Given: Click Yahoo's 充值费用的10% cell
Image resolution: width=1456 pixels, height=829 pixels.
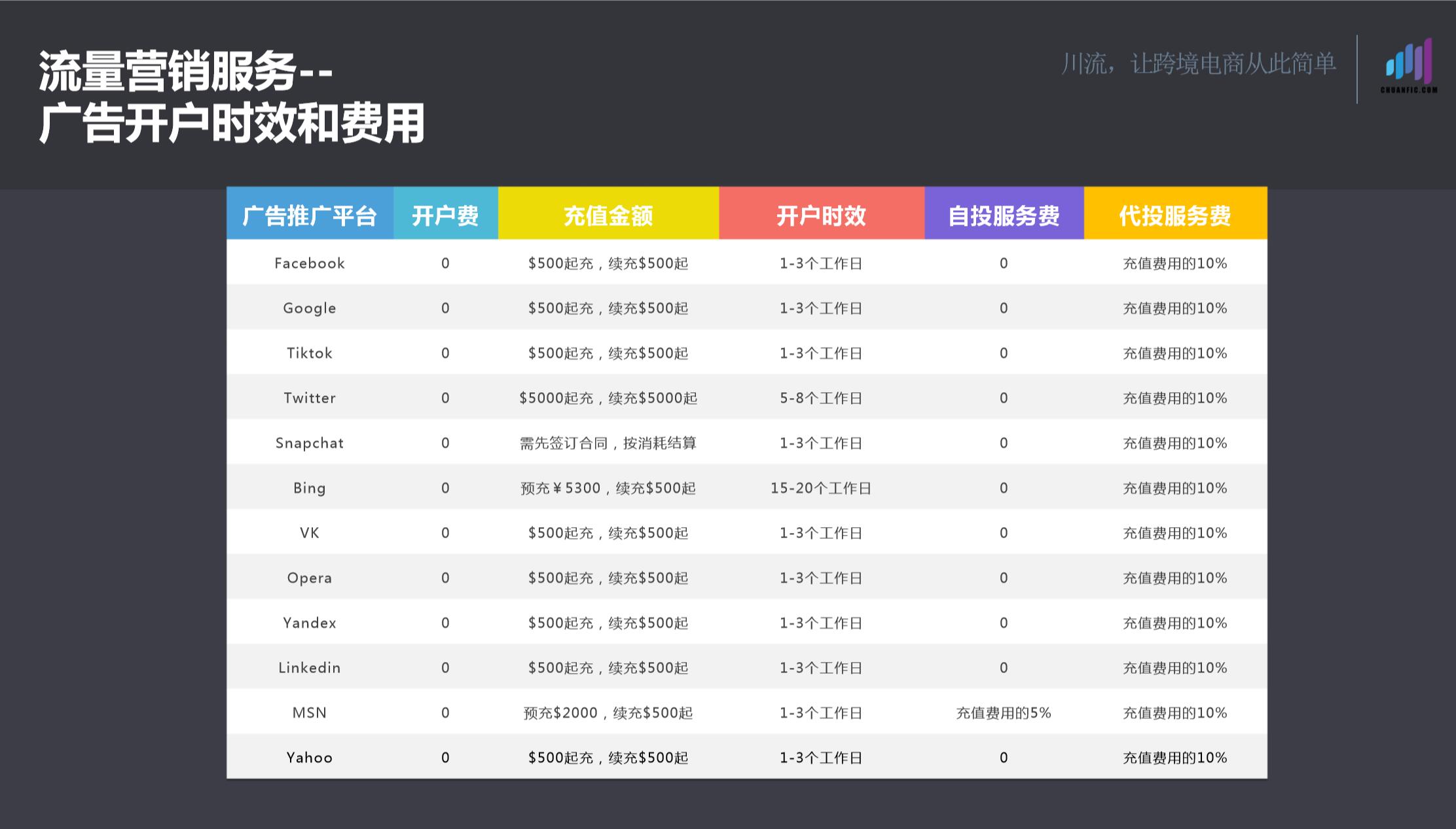Looking at the screenshot, I should coord(1176,758).
